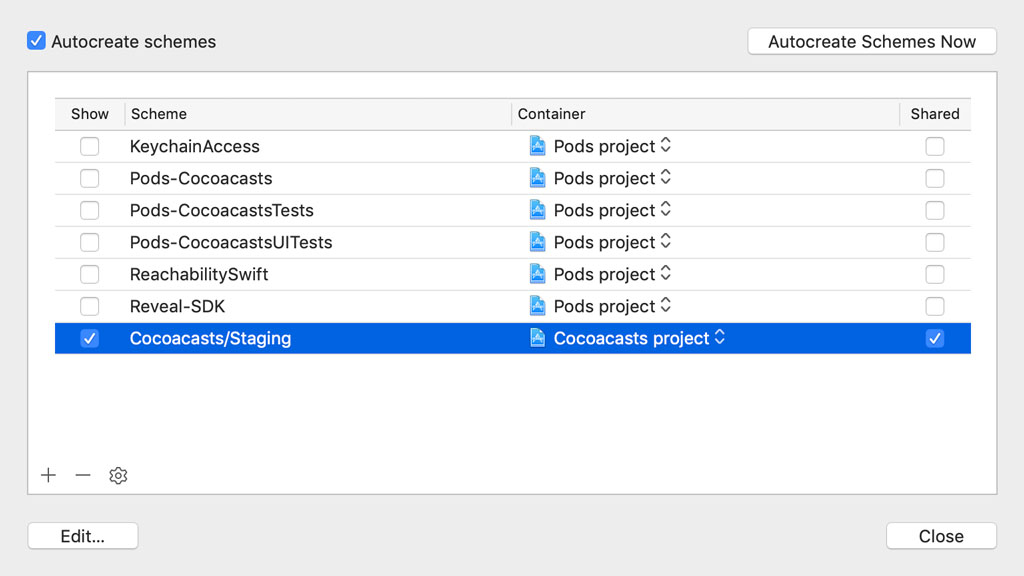1024x576 pixels.
Task: Disable the Autocreate schemes checkbox
Action: click(36, 40)
